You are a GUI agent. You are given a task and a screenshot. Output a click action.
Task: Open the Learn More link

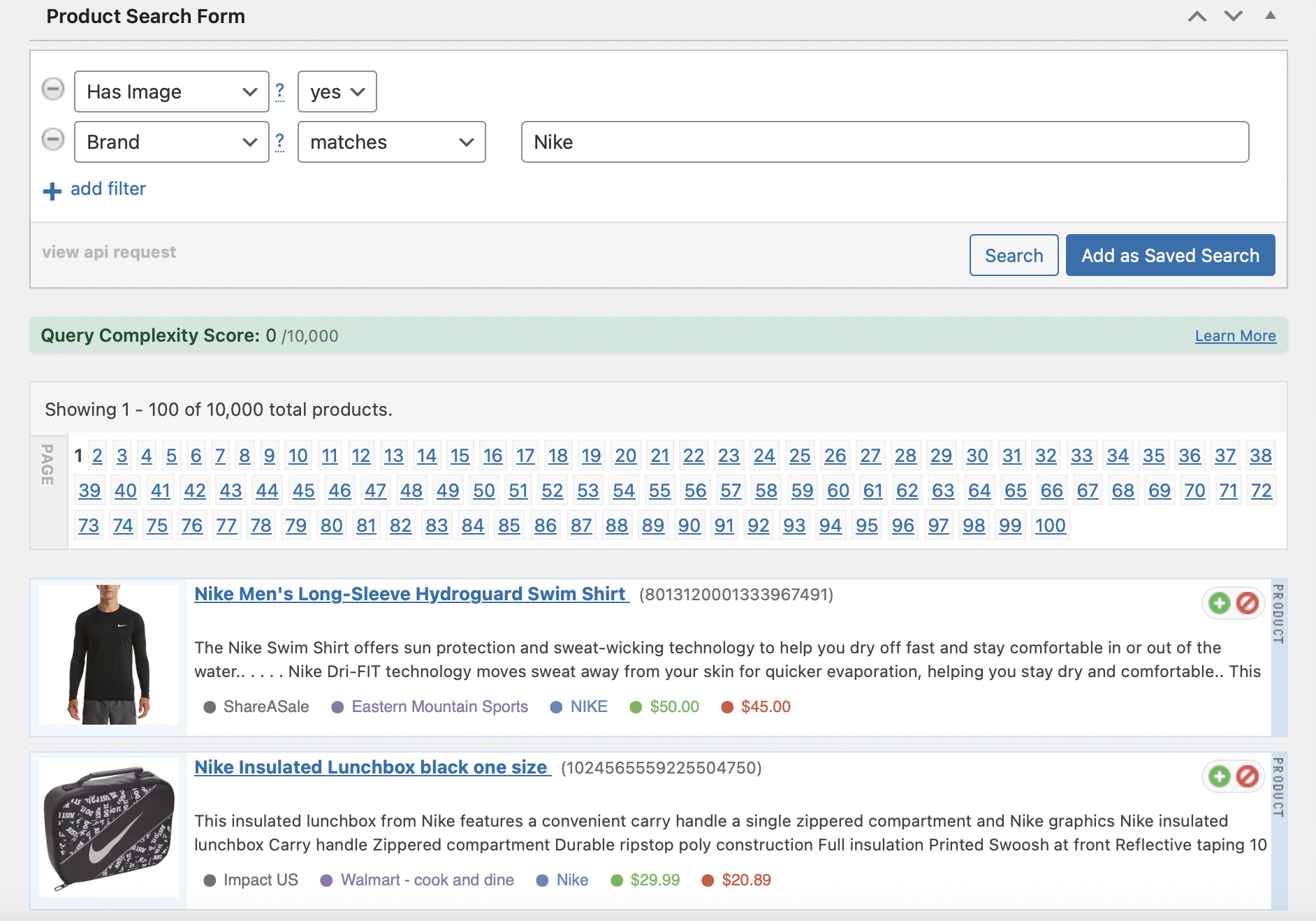(x=1236, y=336)
